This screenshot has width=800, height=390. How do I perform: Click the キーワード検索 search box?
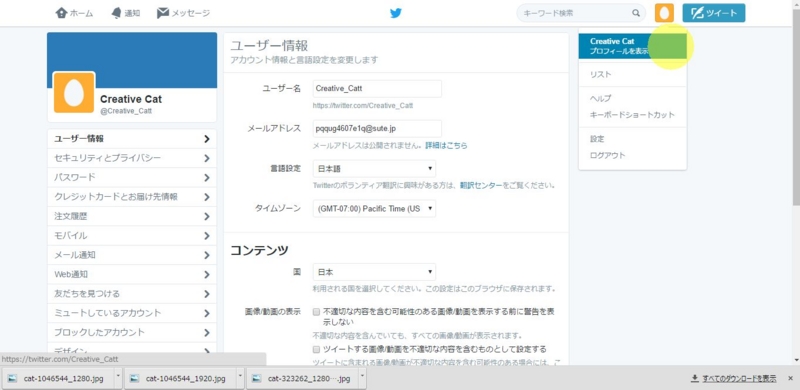(x=581, y=13)
